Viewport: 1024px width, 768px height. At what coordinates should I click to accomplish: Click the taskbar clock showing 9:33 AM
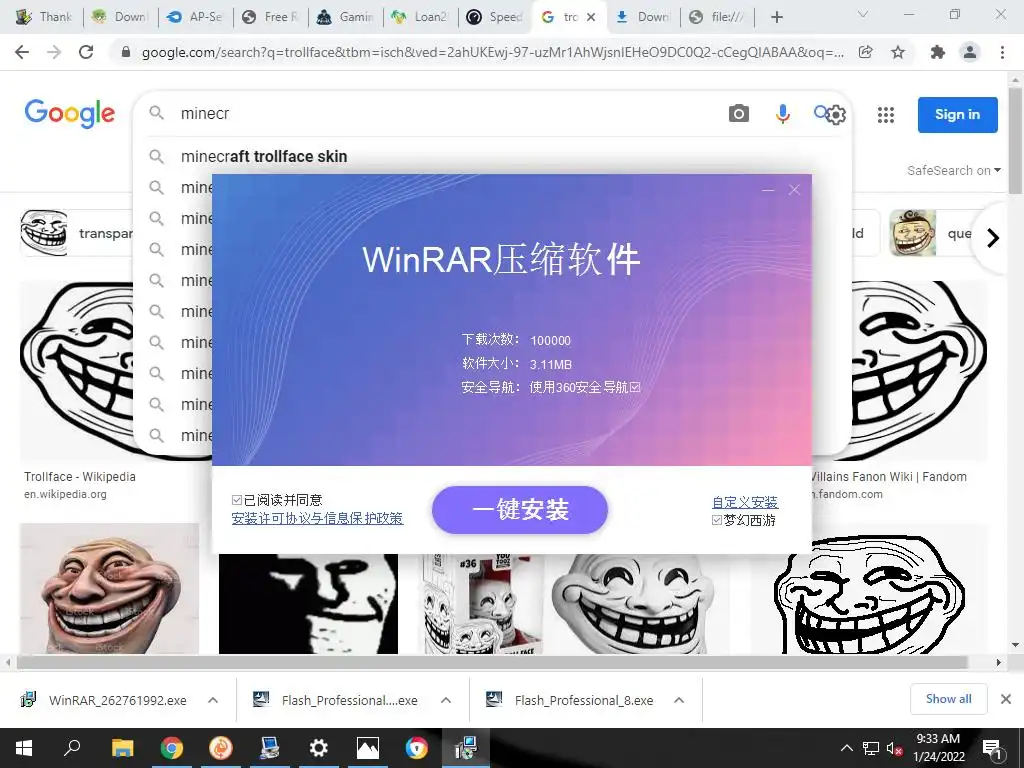tap(938, 748)
